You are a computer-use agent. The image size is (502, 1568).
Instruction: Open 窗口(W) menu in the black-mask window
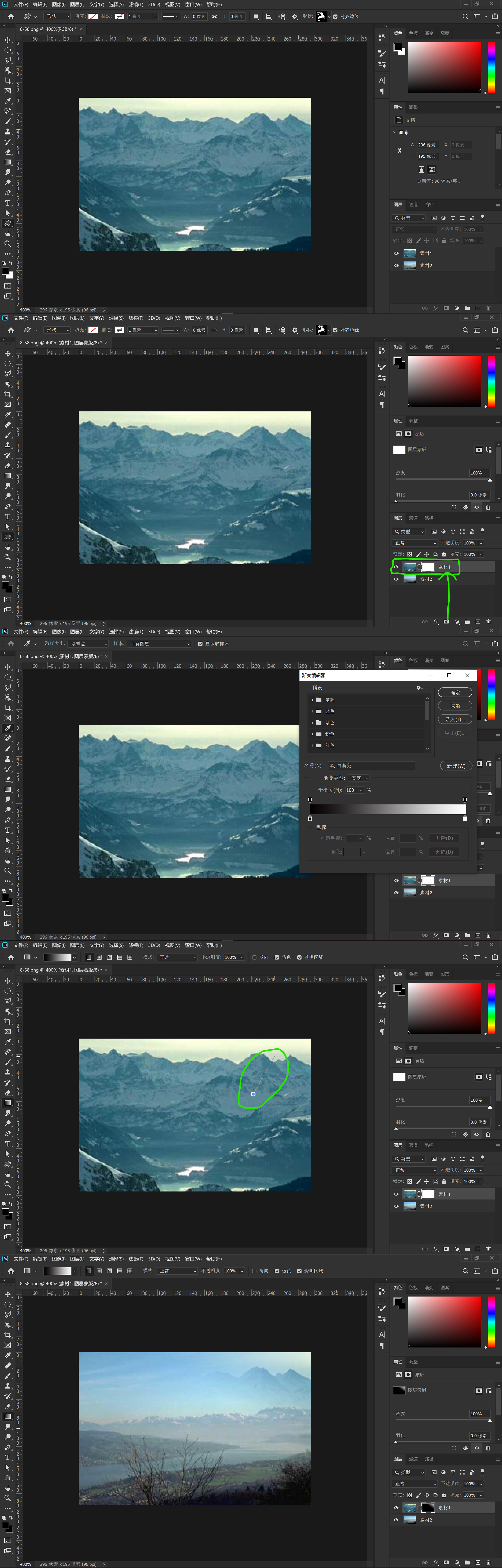click(x=193, y=1259)
